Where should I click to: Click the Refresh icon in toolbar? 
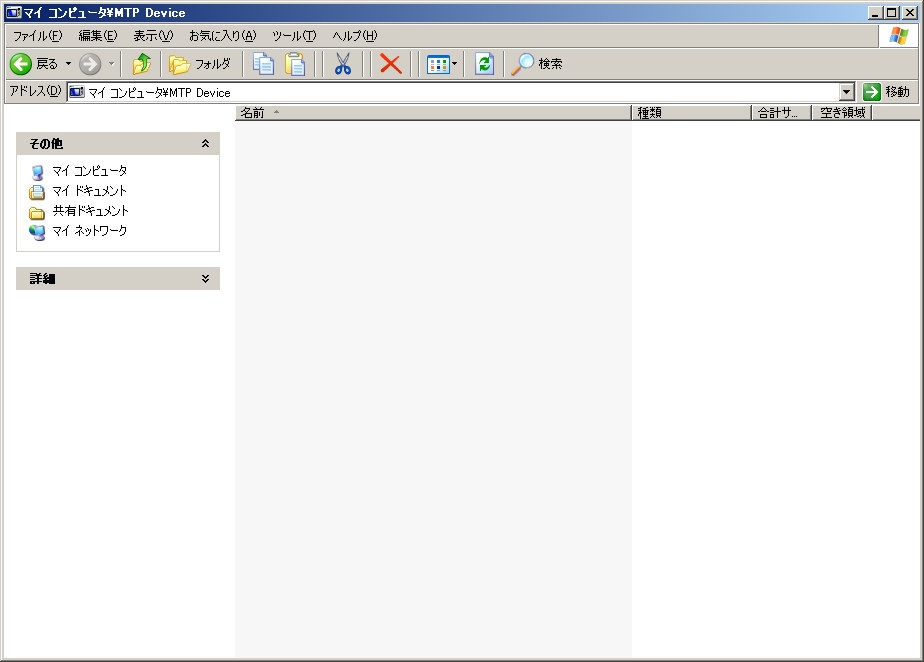[484, 64]
